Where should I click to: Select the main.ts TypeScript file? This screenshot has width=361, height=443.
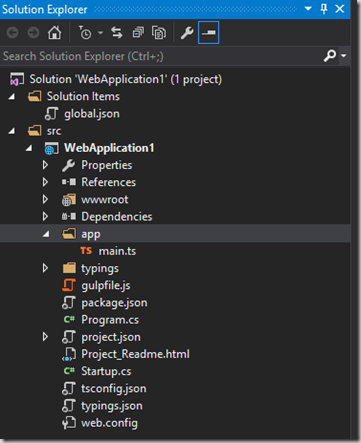(117, 251)
